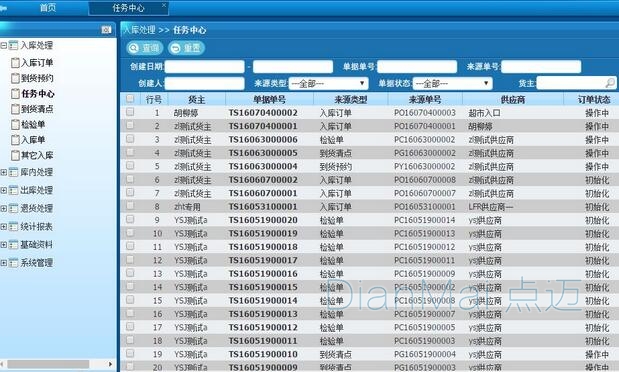Sort by the 订单状态 column header

point(594,99)
